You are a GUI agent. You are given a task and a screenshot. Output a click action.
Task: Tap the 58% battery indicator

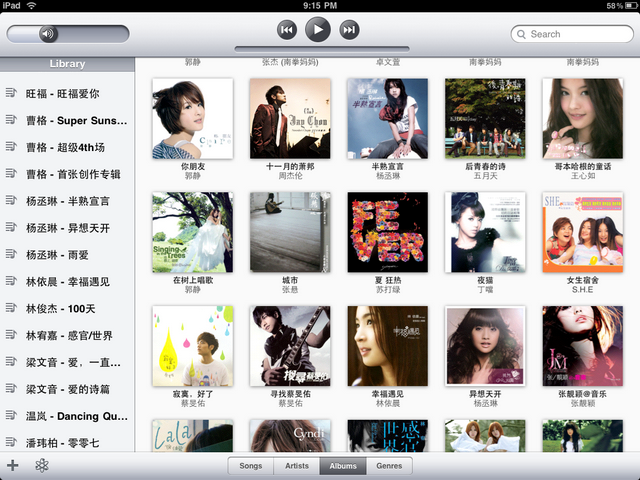(x=622, y=6)
